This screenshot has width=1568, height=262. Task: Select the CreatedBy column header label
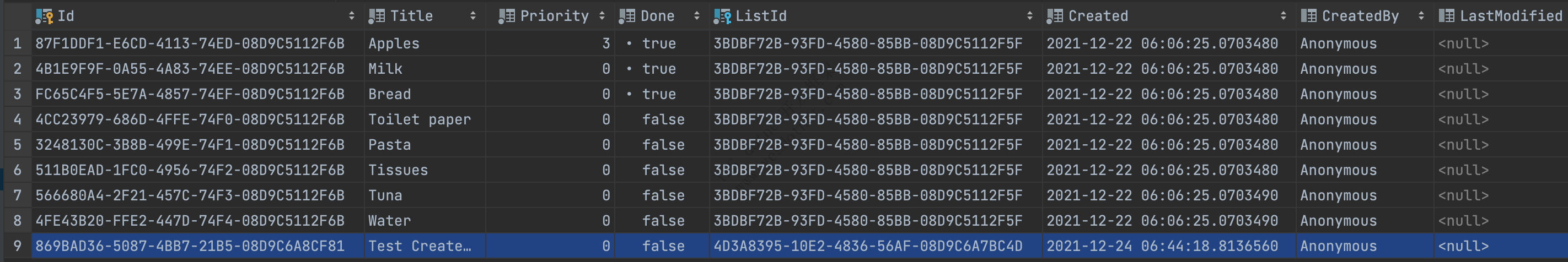tap(1360, 17)
